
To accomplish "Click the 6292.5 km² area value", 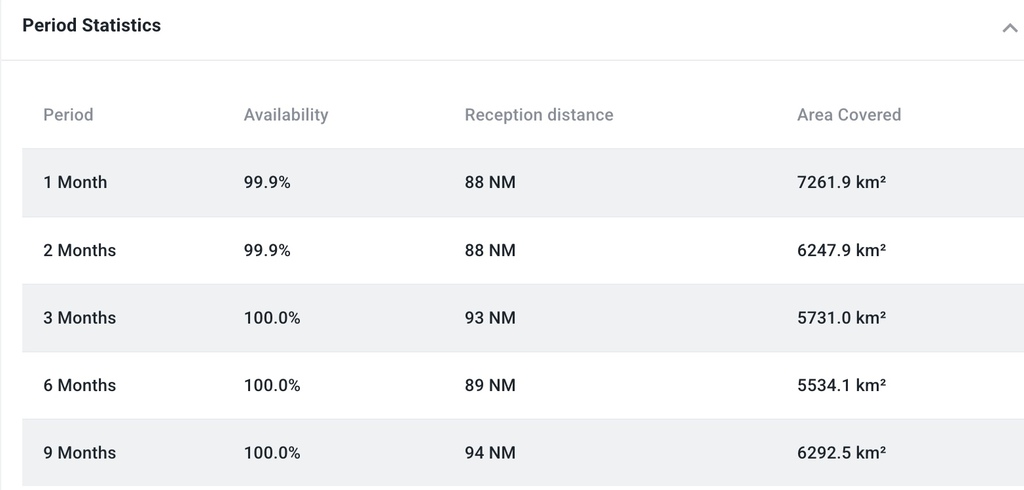I will click(x=841, y=453).
